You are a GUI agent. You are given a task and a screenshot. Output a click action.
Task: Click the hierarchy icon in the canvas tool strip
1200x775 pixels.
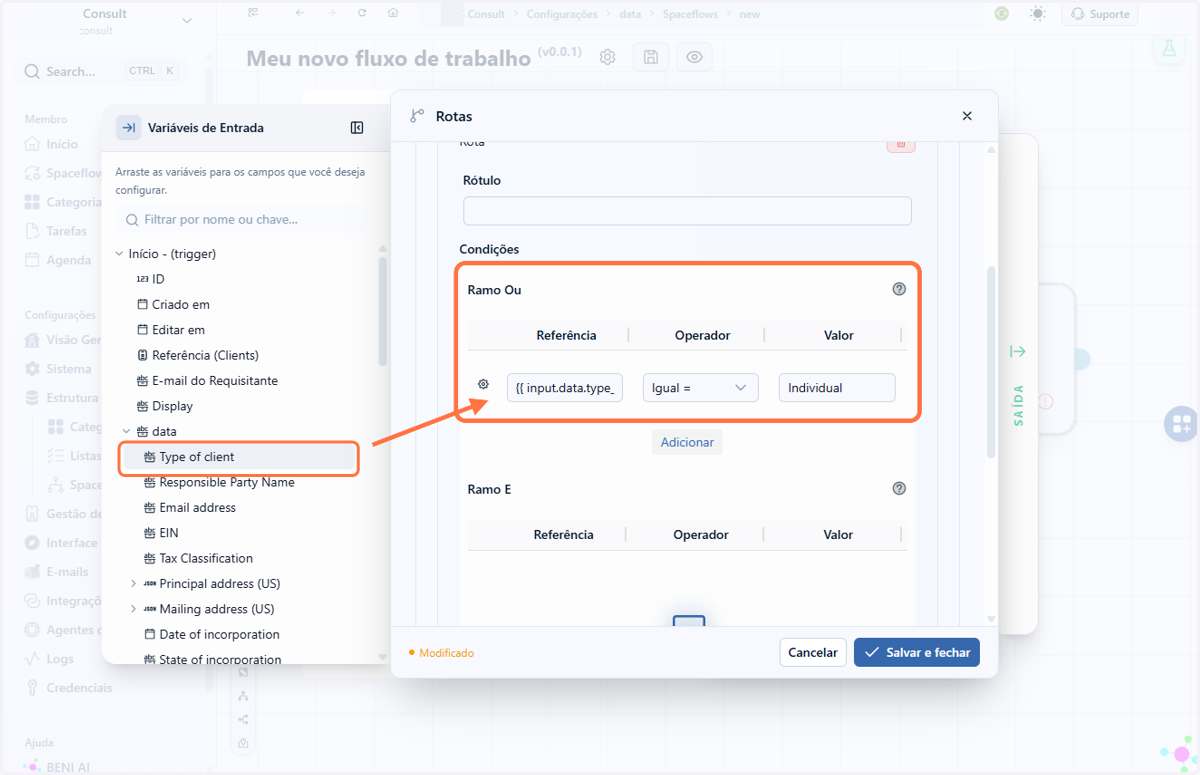[x=244, y=695]
